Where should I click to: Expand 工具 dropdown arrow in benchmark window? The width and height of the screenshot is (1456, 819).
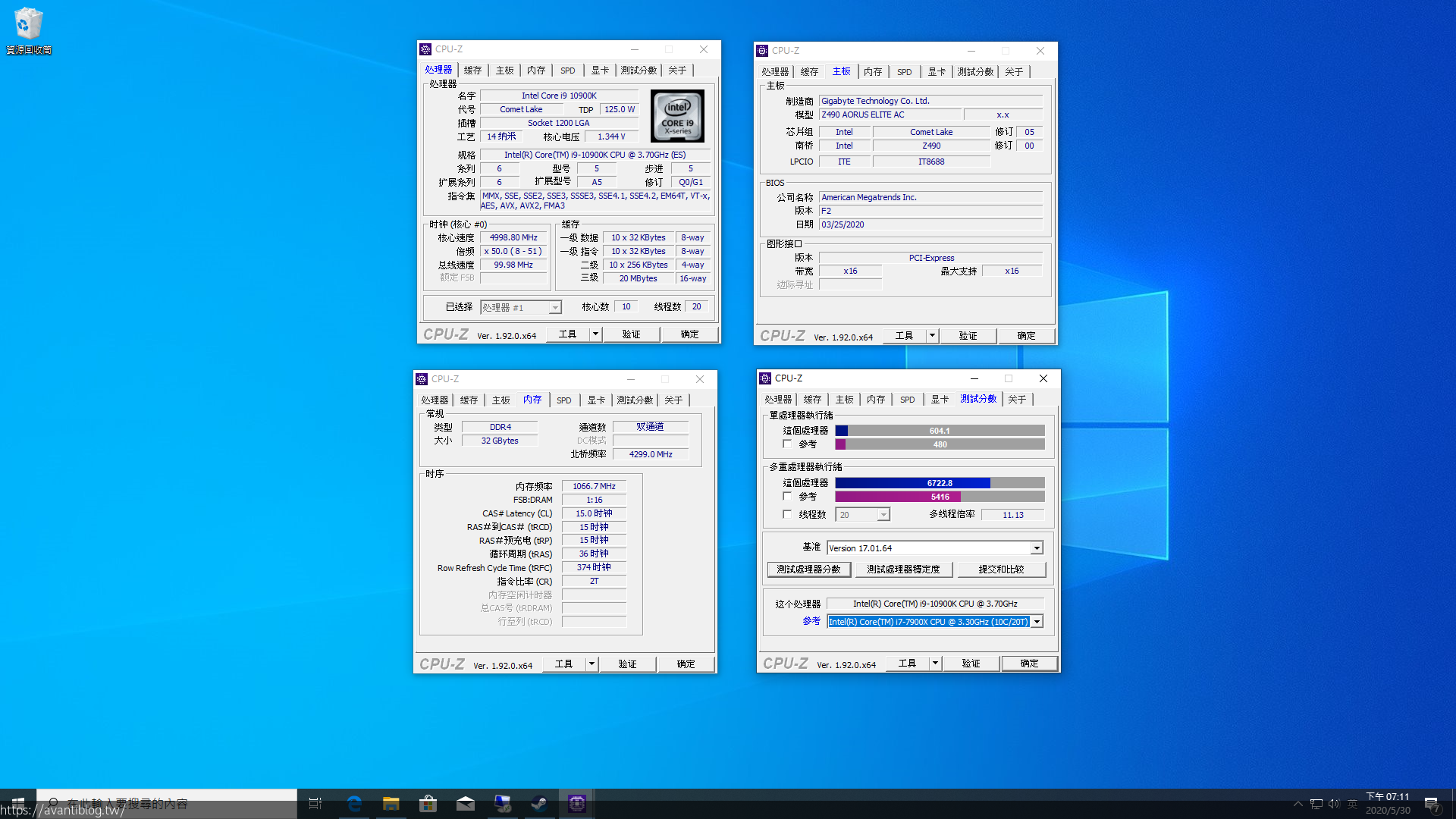[935, 664]
